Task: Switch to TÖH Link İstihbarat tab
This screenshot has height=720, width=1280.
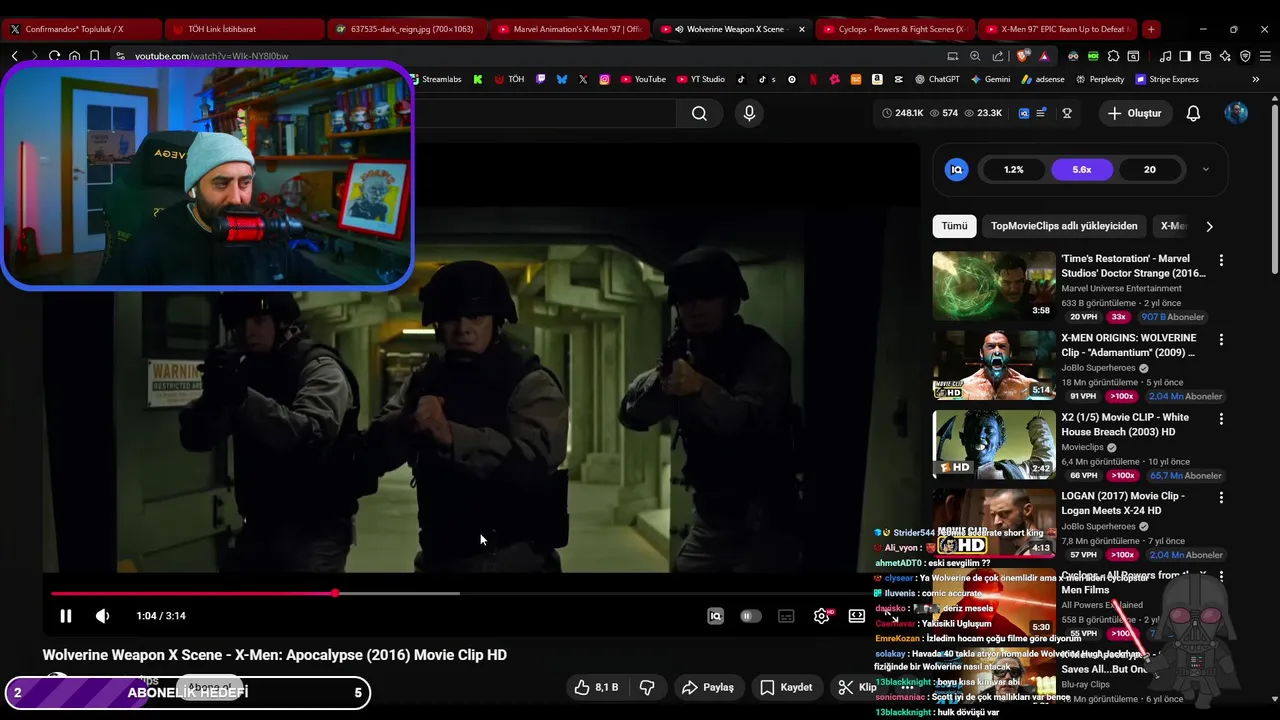Action: (244, 29)
